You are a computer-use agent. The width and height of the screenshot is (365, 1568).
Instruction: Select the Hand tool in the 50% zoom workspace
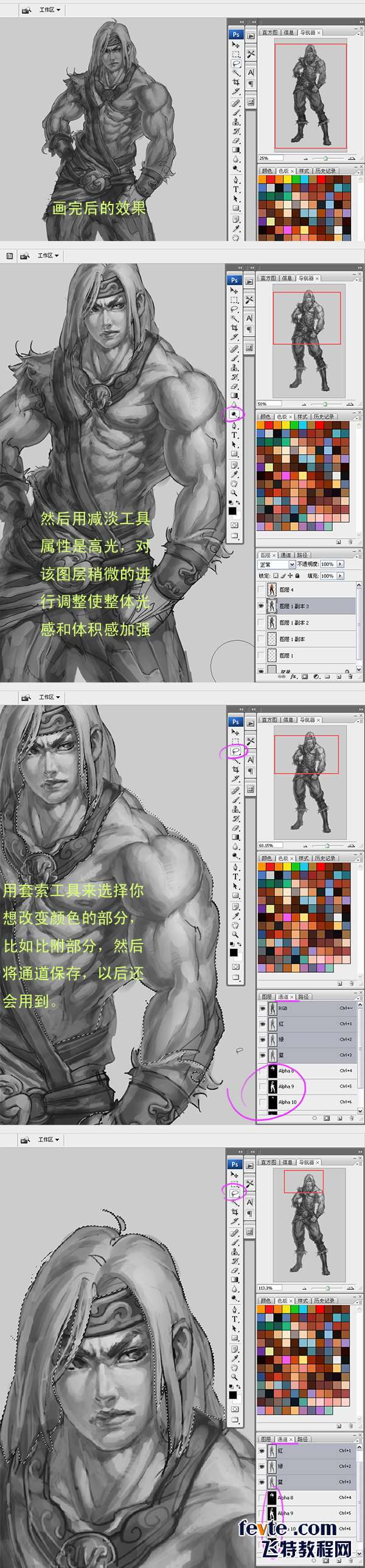234,483
